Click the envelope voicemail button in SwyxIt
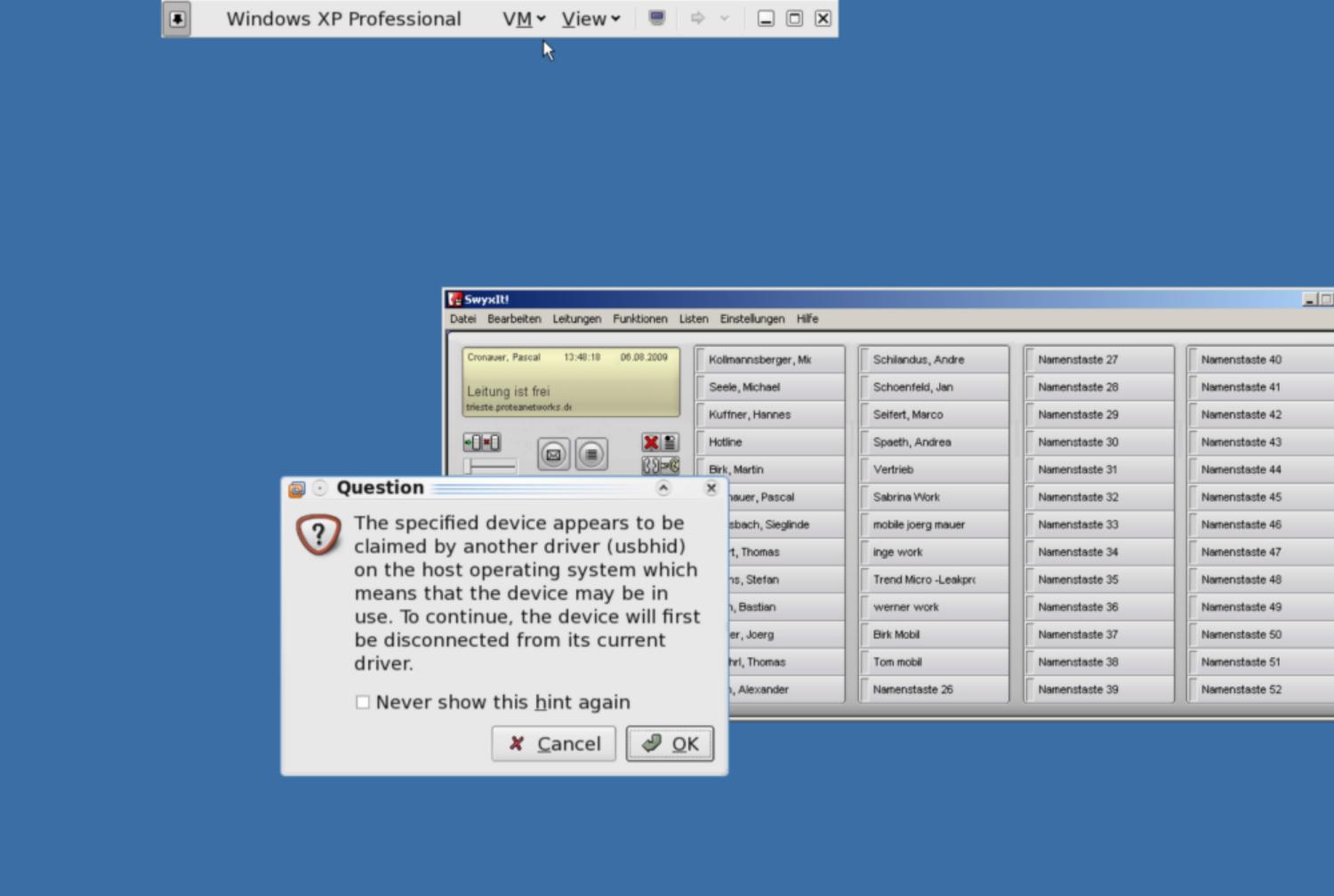This screenshot has height=896, width=1334. [x=553, y=454]
